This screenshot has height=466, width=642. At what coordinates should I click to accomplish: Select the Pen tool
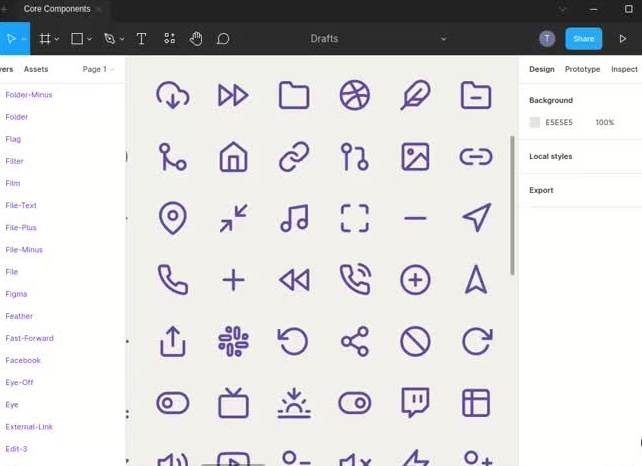[109, 39]
